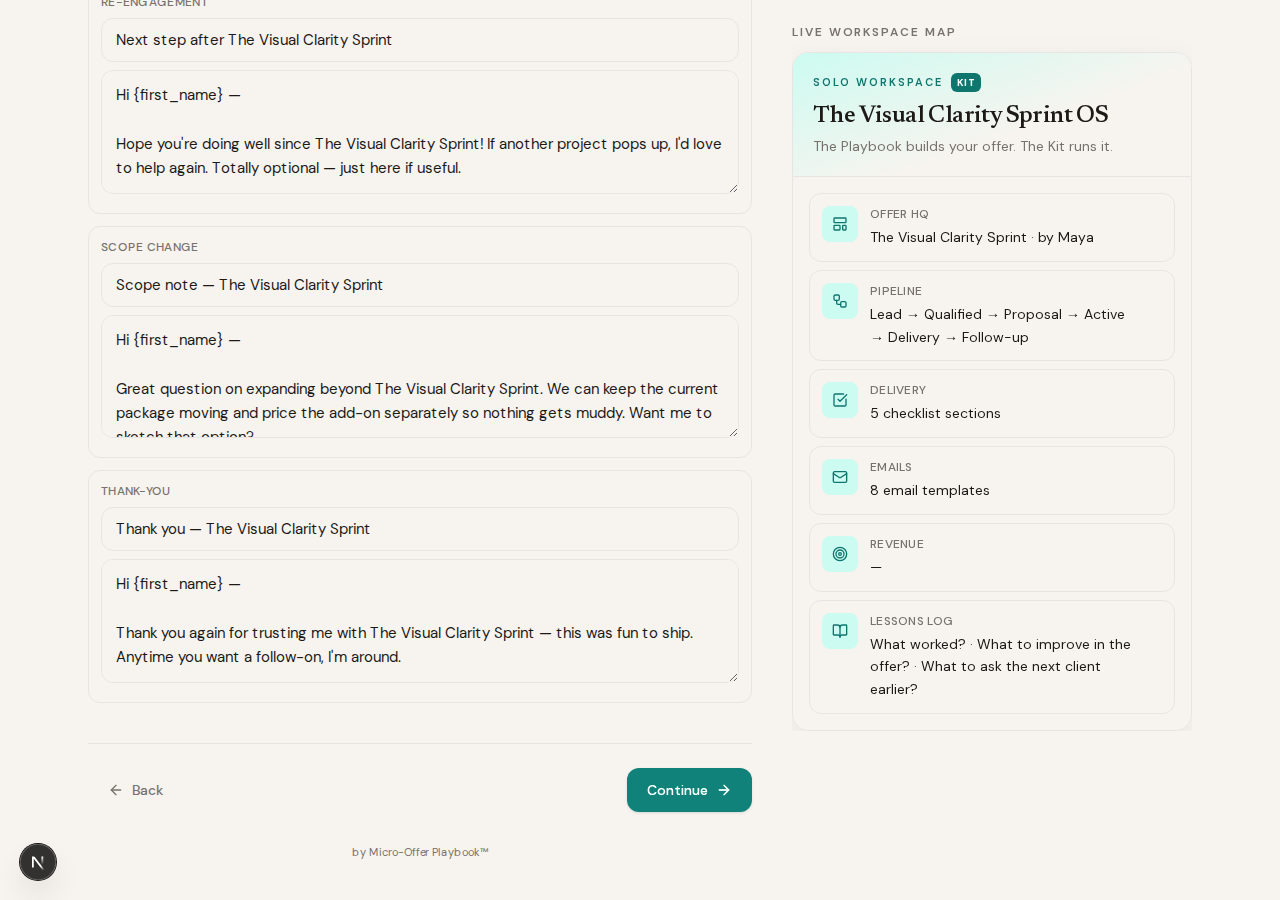
Task: Click the 'EMAILS' label
Action: (891, 467)
